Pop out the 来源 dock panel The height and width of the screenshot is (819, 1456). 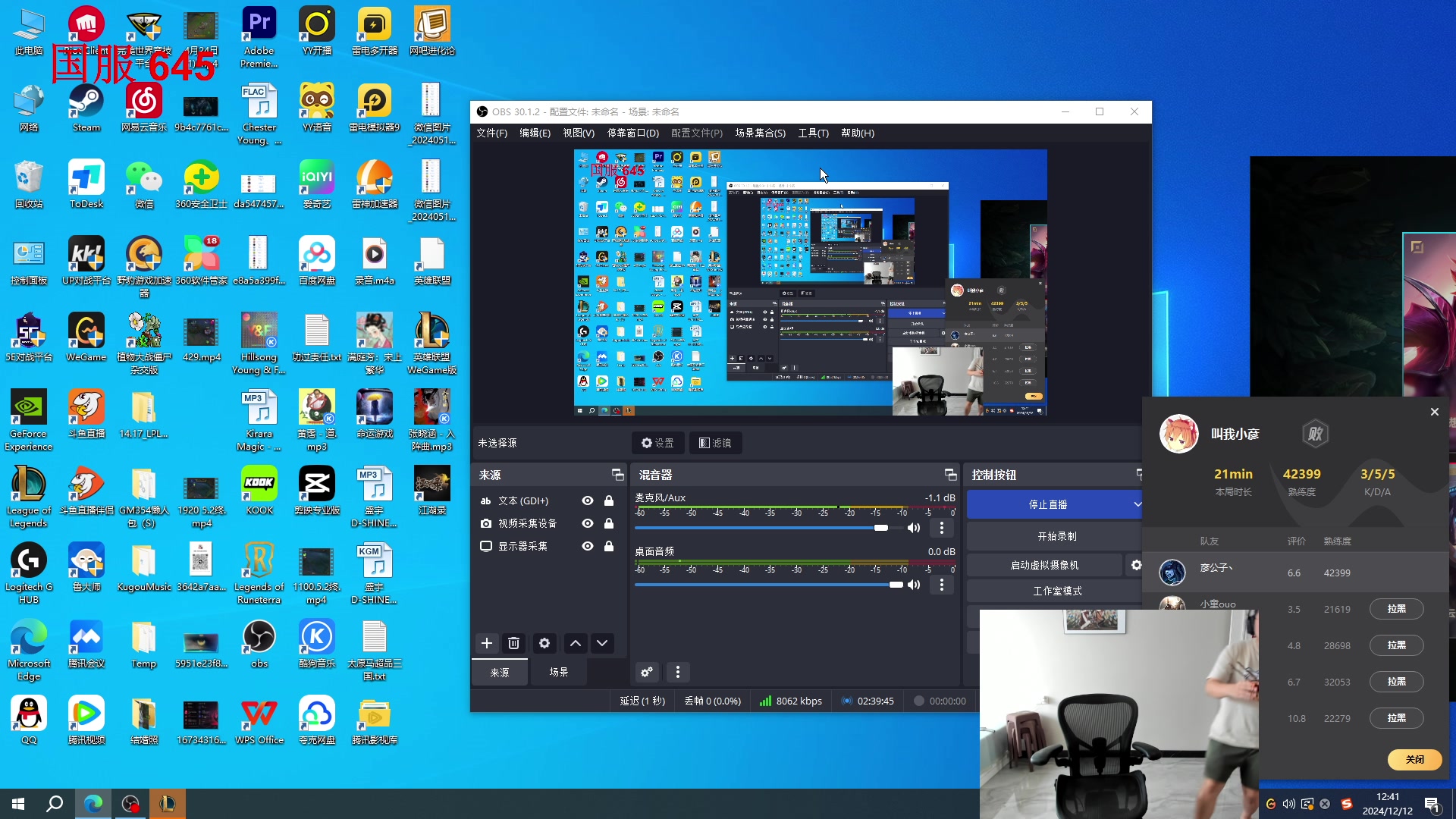(618, 475)
